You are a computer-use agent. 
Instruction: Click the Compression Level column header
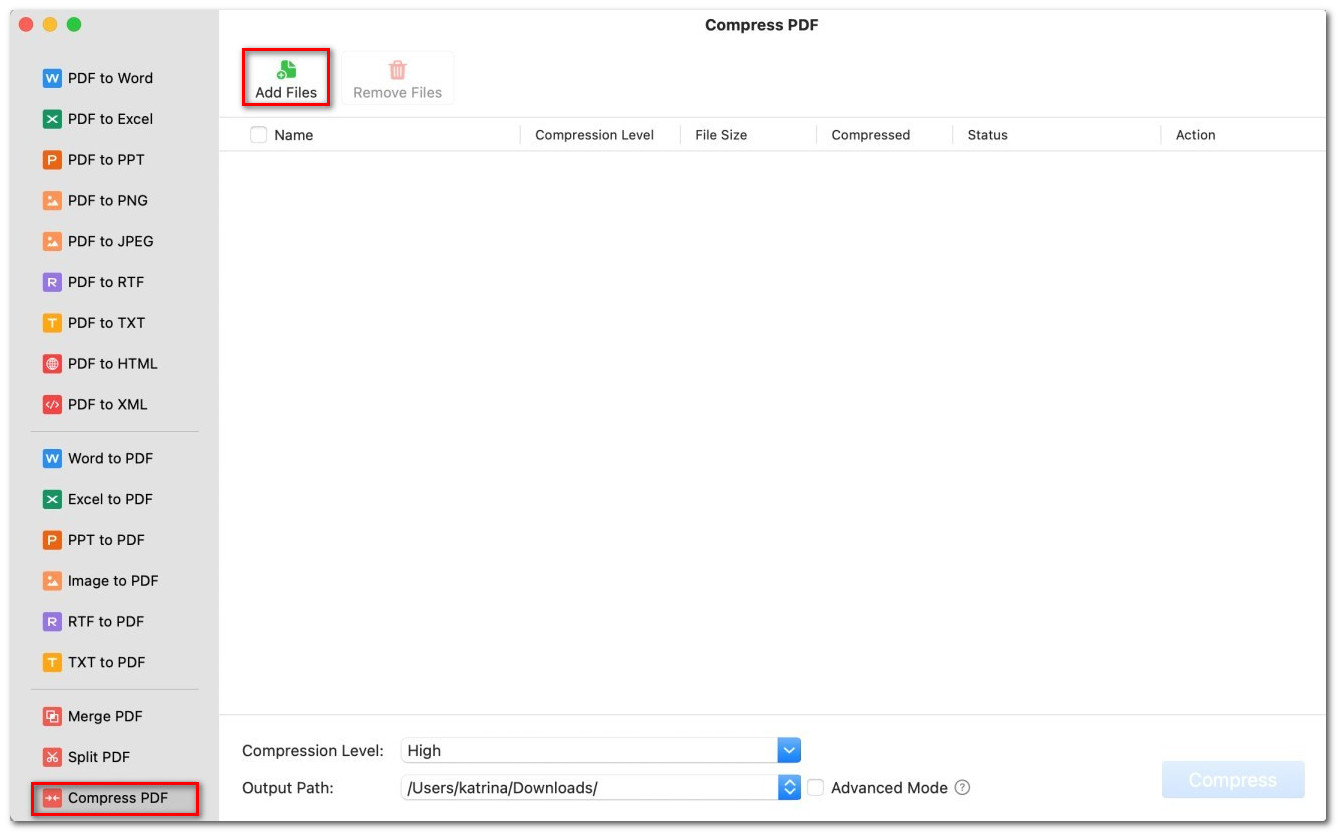(x=595, y=135)
